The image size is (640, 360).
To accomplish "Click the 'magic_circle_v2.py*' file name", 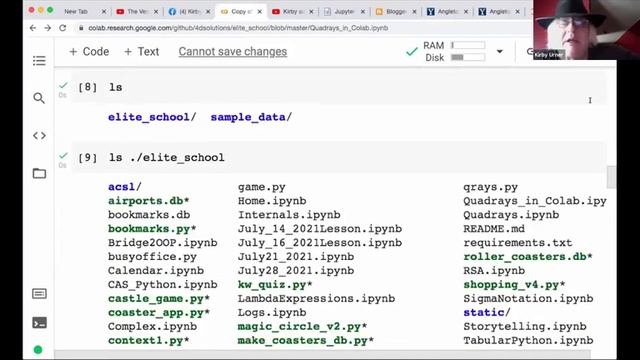I will point(302,327).
